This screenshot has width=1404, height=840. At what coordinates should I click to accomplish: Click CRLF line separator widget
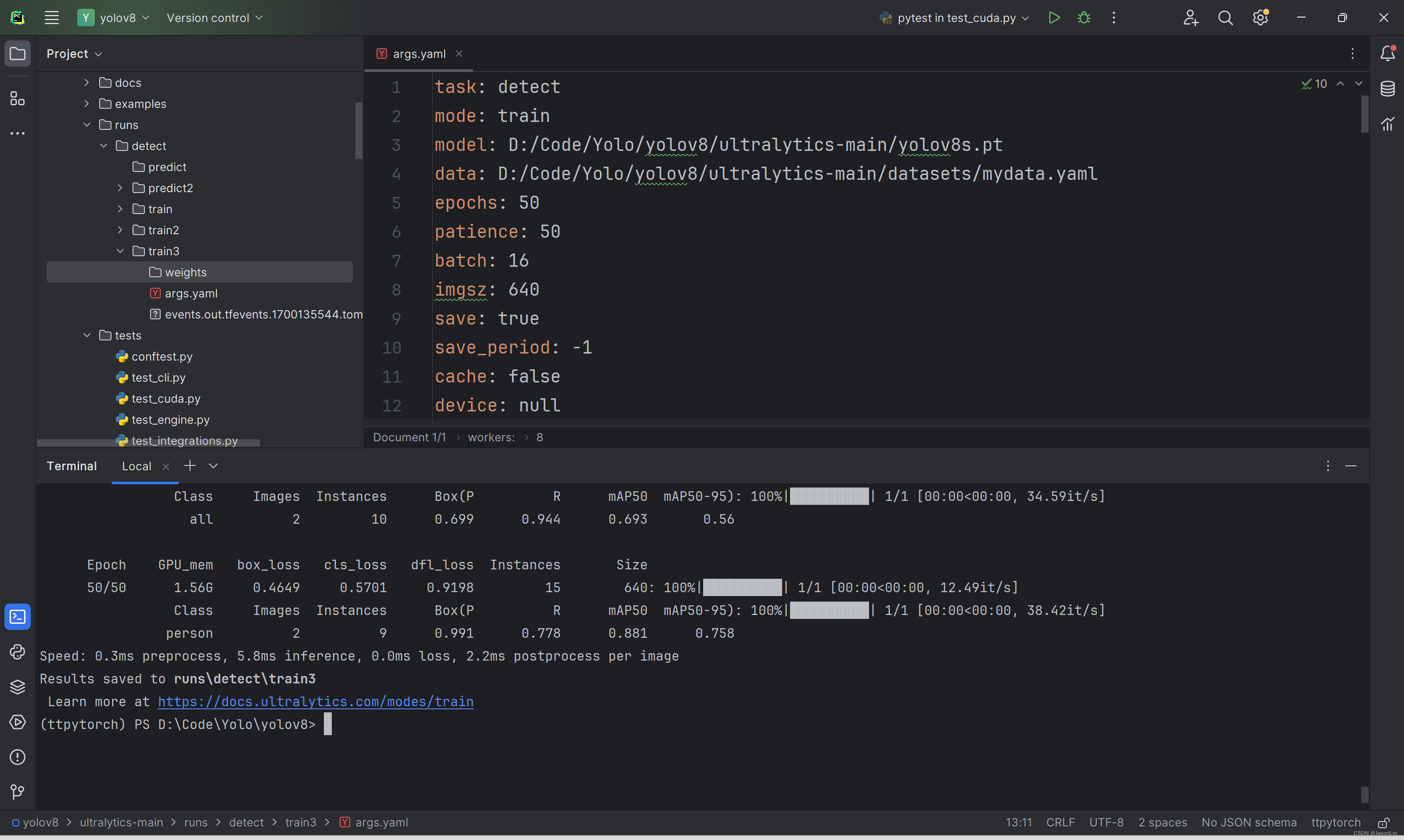[1060, 822]
